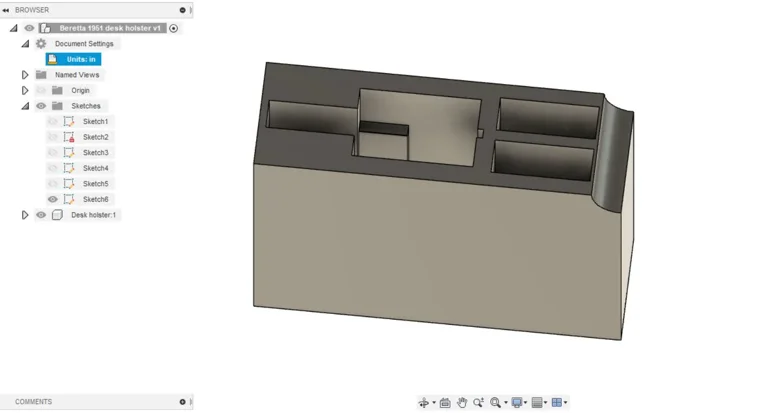Select the Zoom tool
Viewport: 768px width, 413px height.
click(x=479, y=402)
